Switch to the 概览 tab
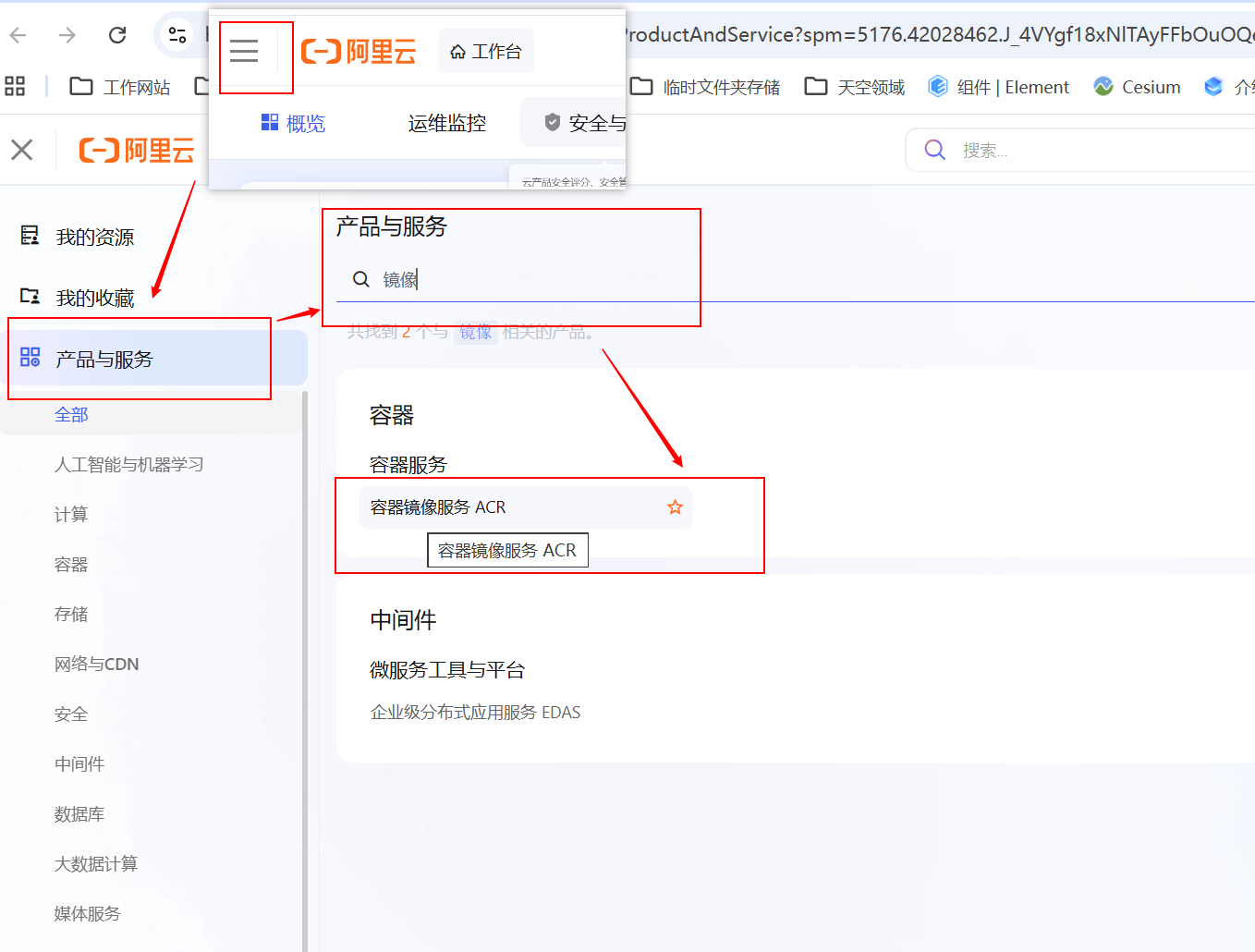This screenshot has width=1255, height=952. pyautogui.click(x=293, y=123)
